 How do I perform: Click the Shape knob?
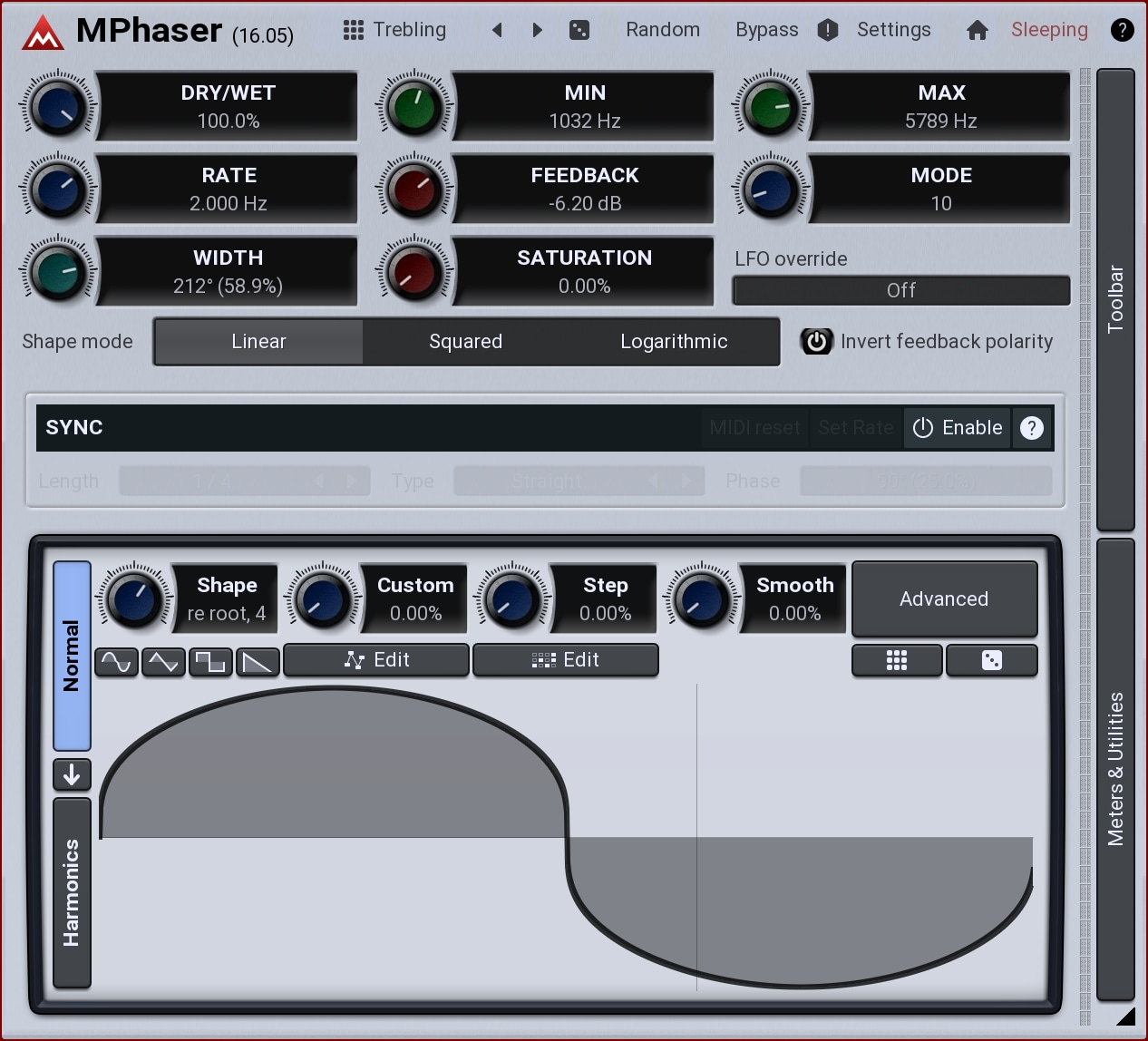click(134, 598)
